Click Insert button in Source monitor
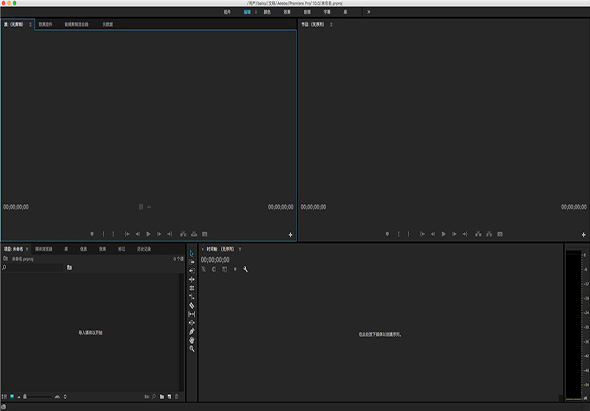 [183, 234]
